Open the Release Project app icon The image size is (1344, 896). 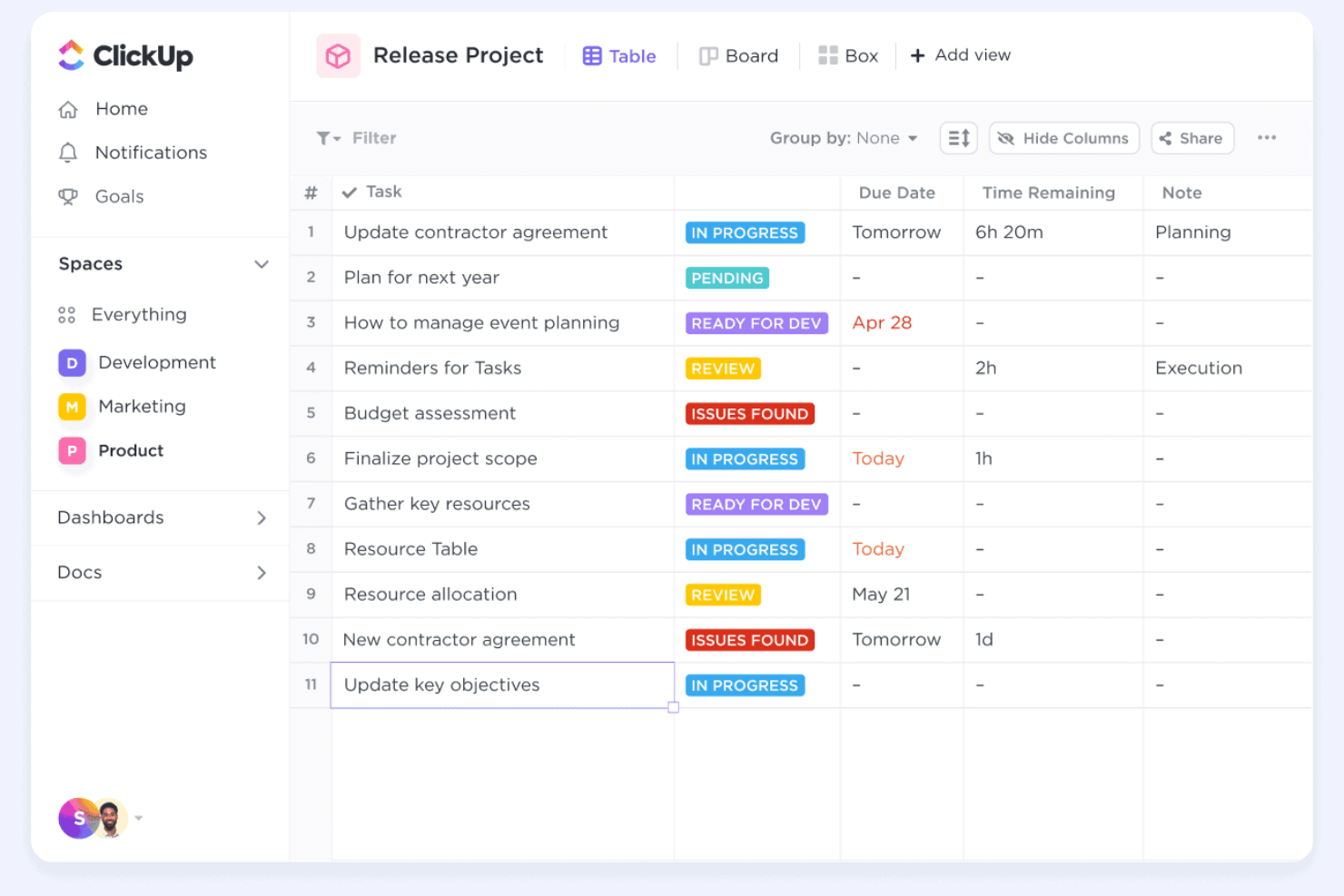[x=338, y=55]
